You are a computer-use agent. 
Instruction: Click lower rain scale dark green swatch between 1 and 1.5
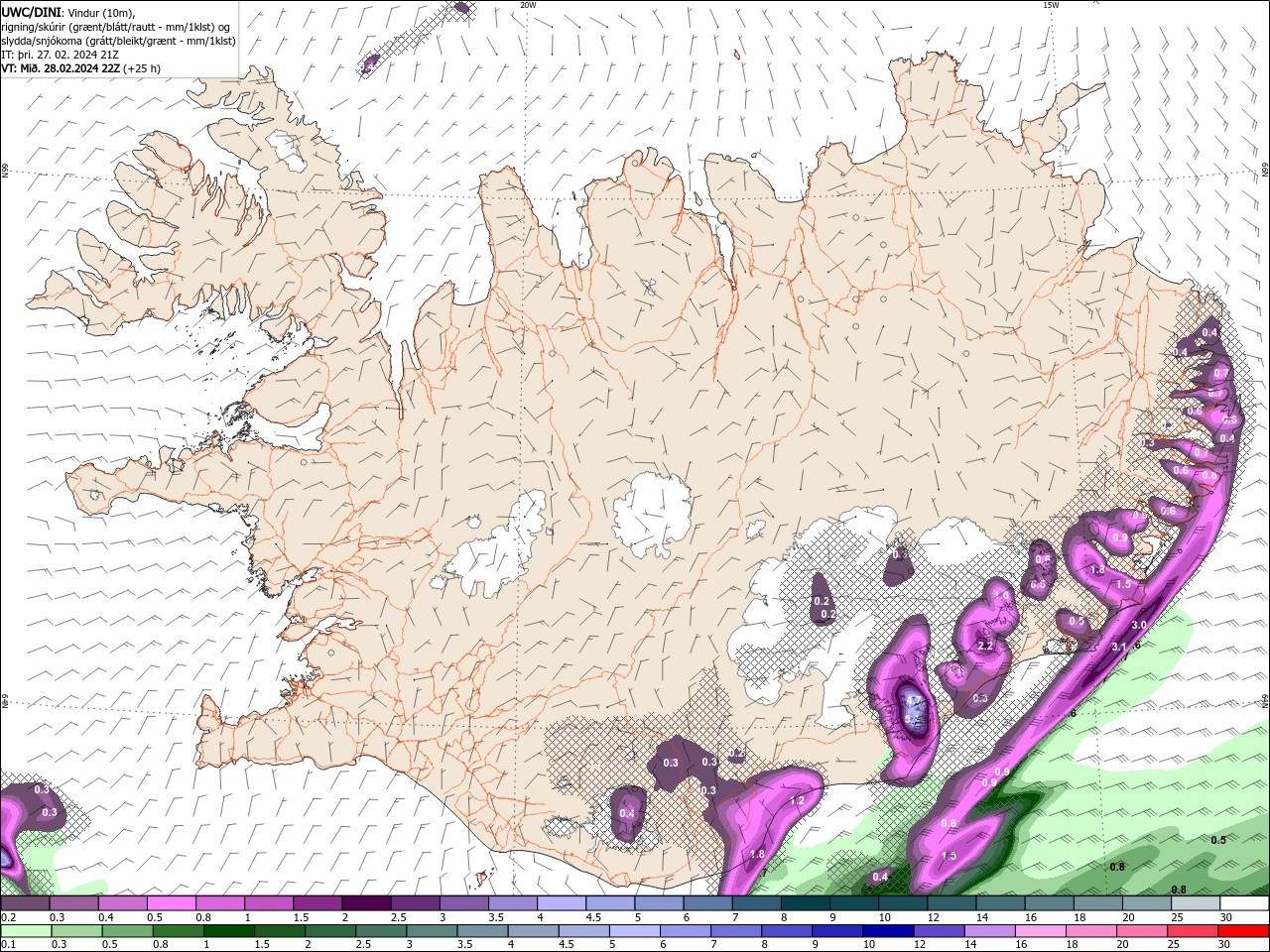pyautogui.click(x=228, y=931)
